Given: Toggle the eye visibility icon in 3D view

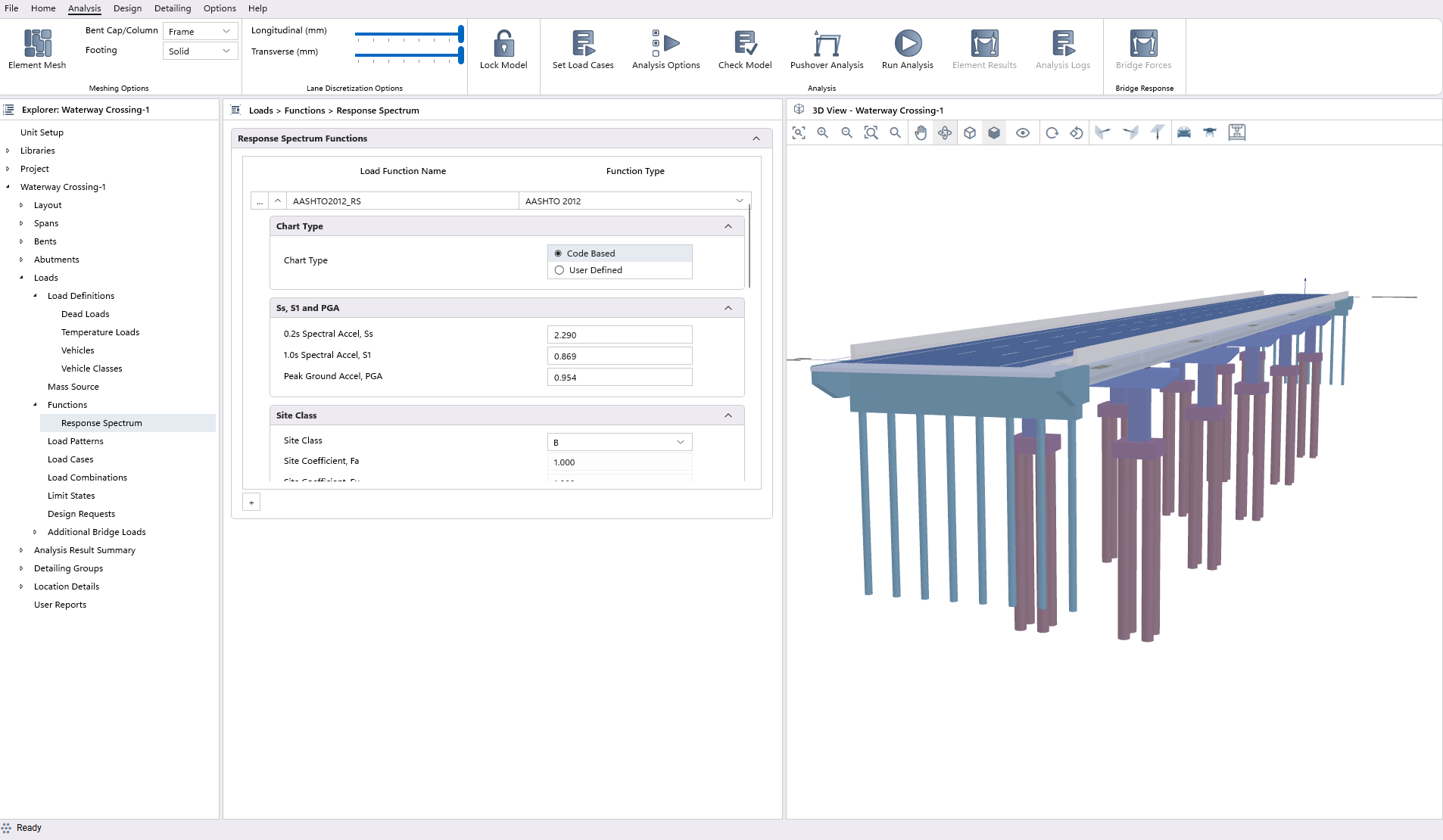Looking at the screenshot, I should point(1023,133).
